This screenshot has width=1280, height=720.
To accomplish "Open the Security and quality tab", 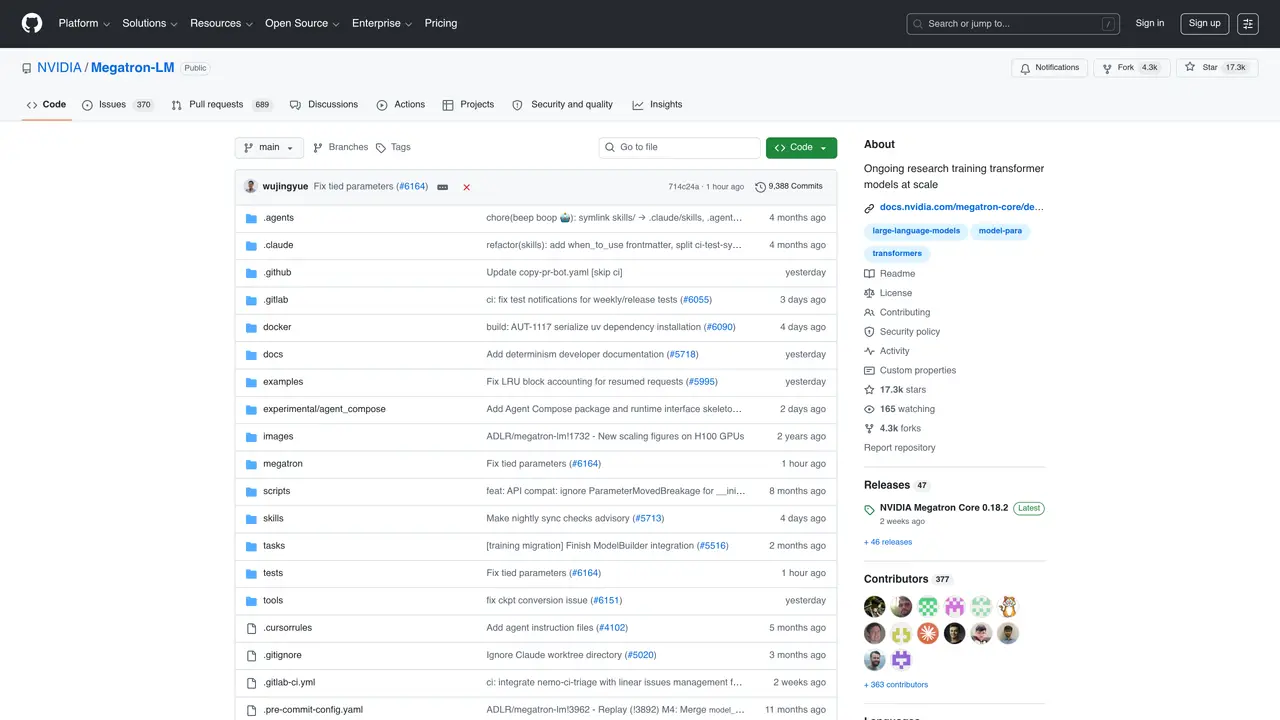I will (x=563, y=105).
